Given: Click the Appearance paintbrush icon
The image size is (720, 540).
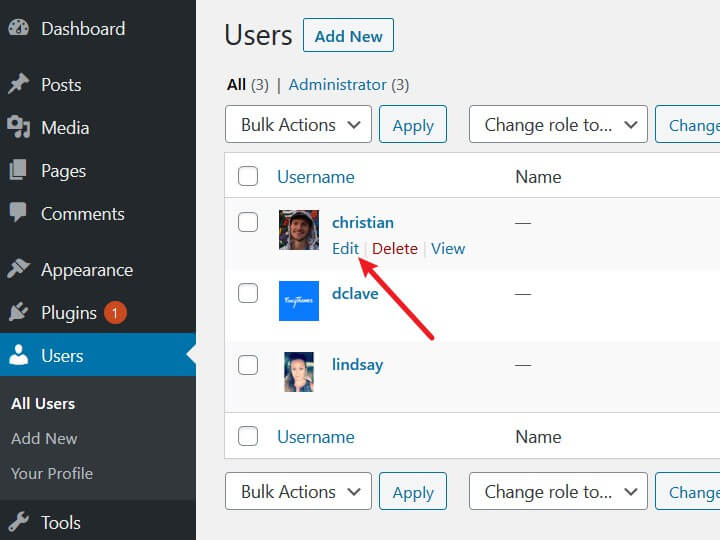Looking at the screenshot, I should (x=18, y=269).
